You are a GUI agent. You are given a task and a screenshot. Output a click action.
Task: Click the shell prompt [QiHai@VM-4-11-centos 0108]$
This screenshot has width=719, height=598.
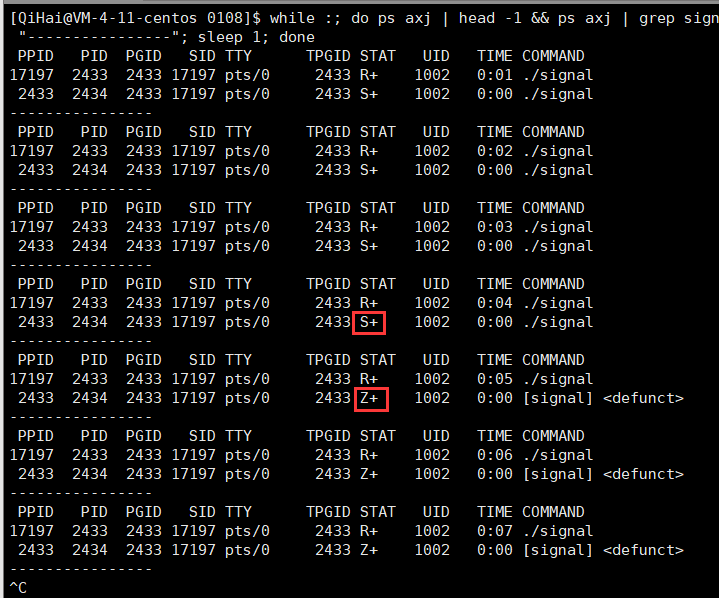pos(135,18)
